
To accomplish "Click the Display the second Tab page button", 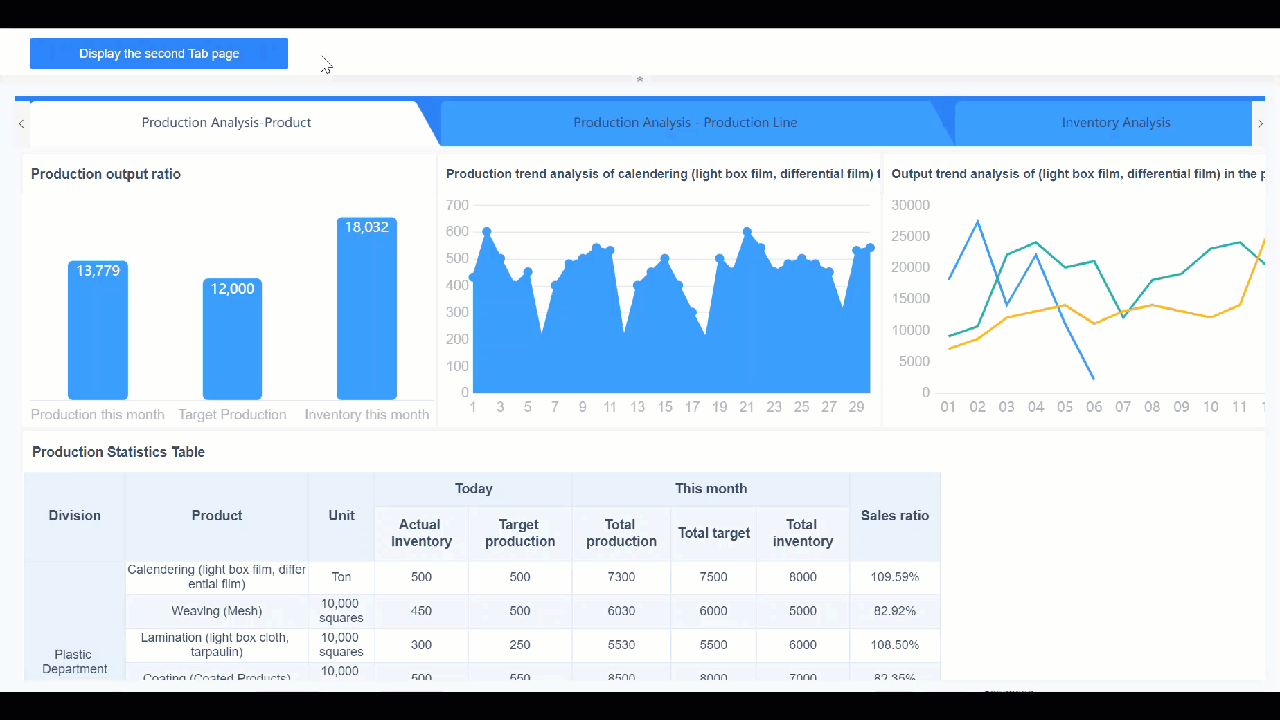I will [x=158, y=53].
